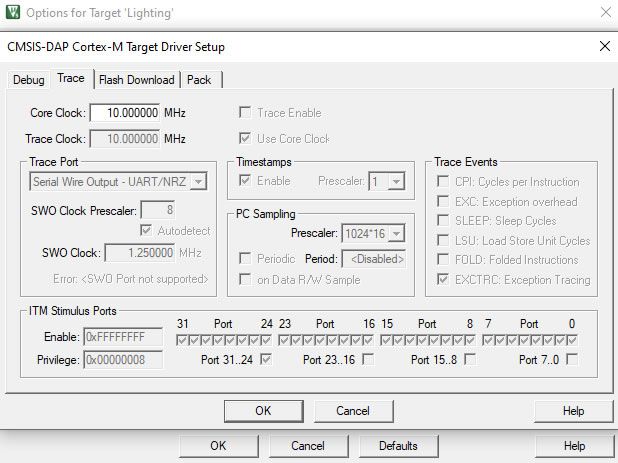Image resolution: width=618 pixels, height=463 pixels.
Task: Click Cancel in Options for Target window
Action: pyautogui.click(x=308, y=446)
